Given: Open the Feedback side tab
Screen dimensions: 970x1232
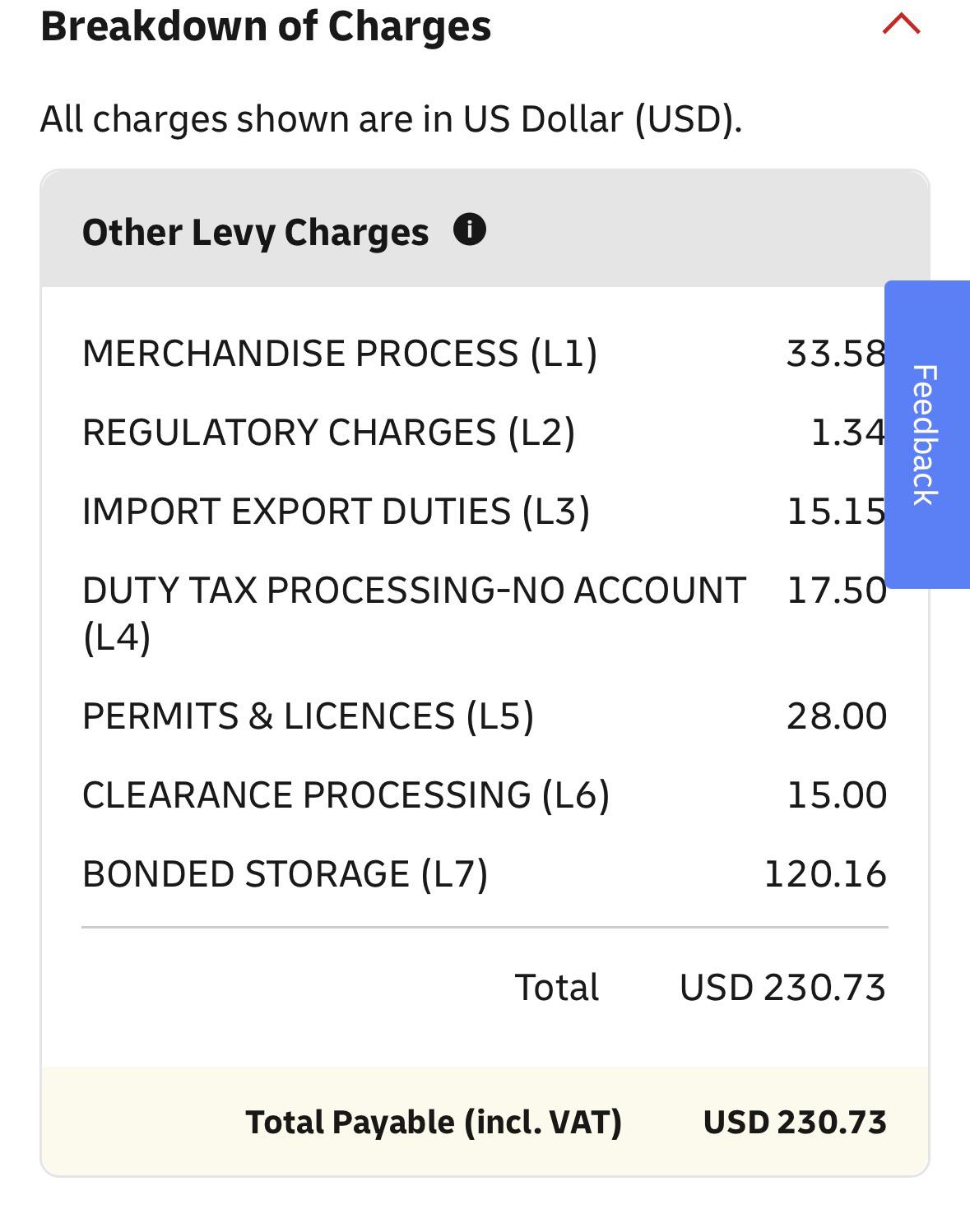Looking at the screenshot, I should click(x=926, y=434).
